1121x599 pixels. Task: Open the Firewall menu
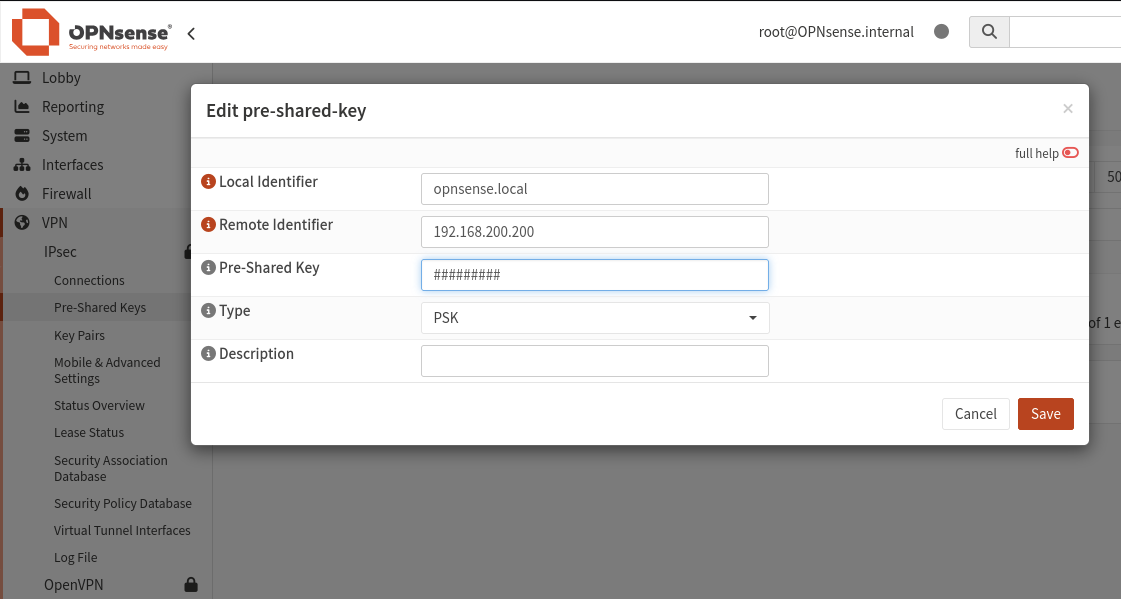tap(66, 194)
